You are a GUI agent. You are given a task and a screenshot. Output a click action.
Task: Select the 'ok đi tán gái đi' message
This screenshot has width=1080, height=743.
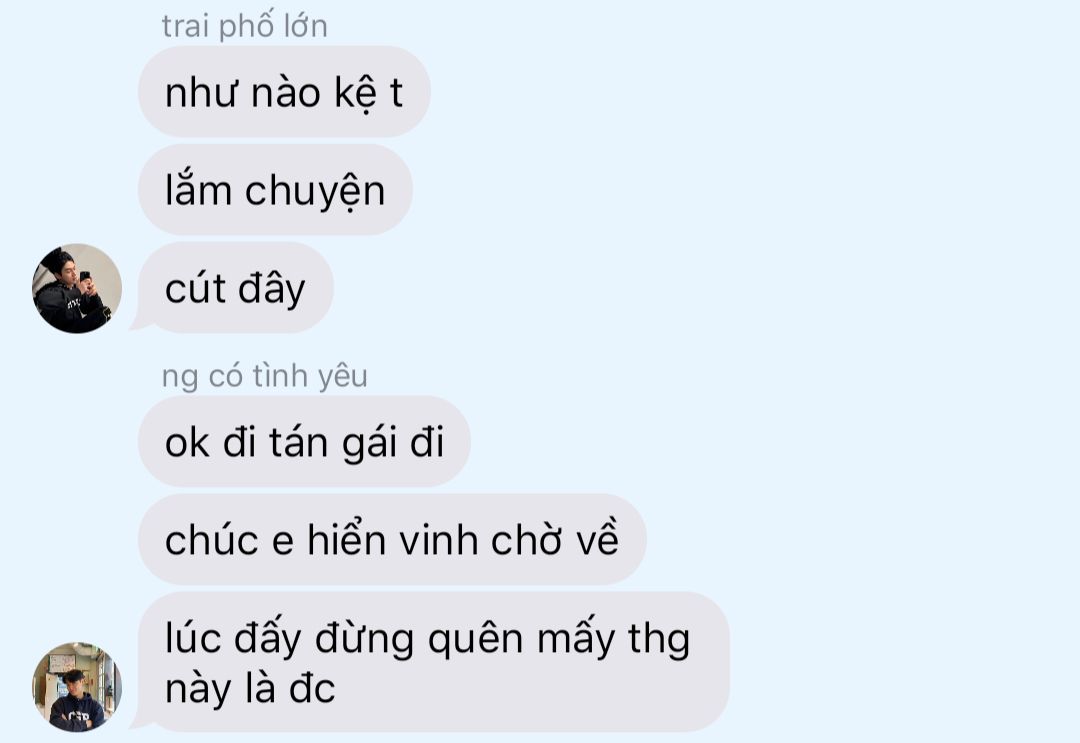304,441
